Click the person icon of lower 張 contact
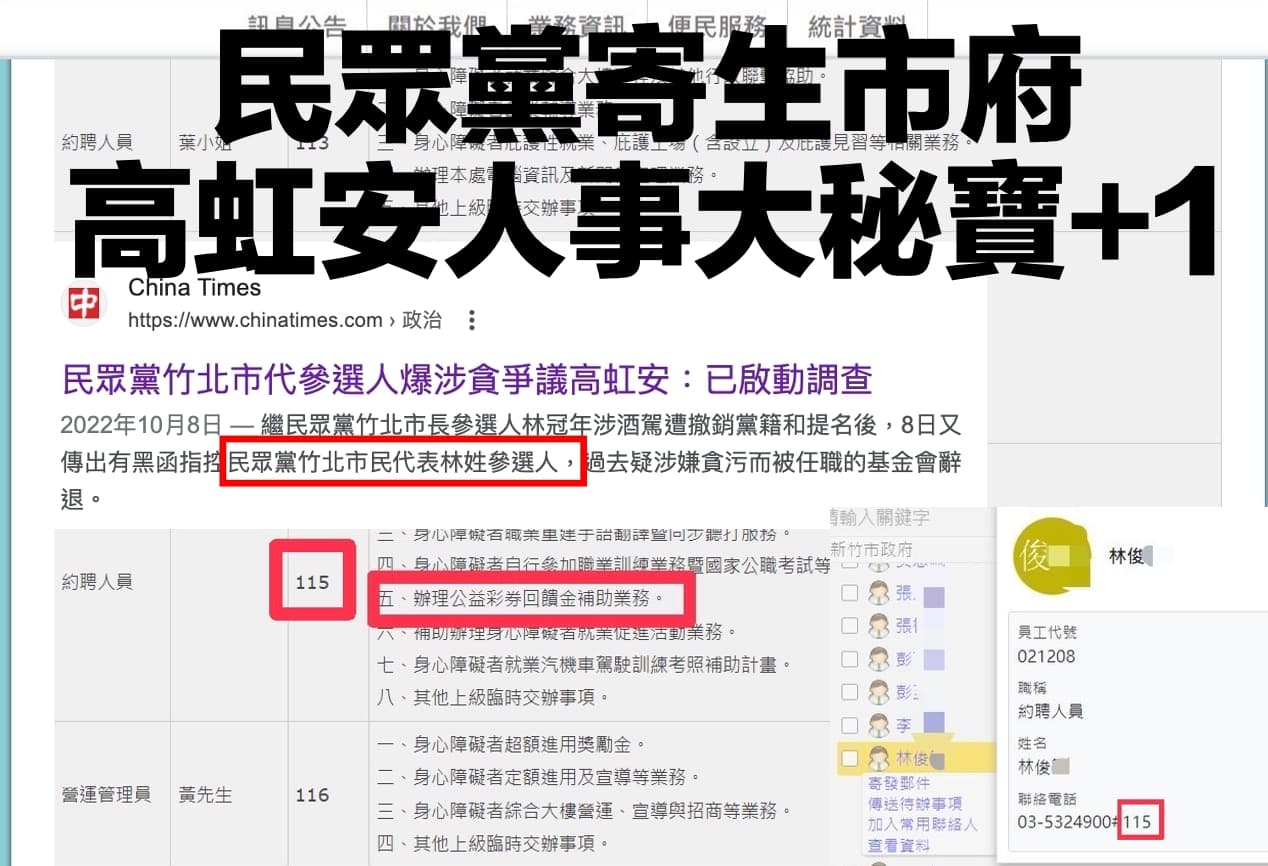 point(879,626)
